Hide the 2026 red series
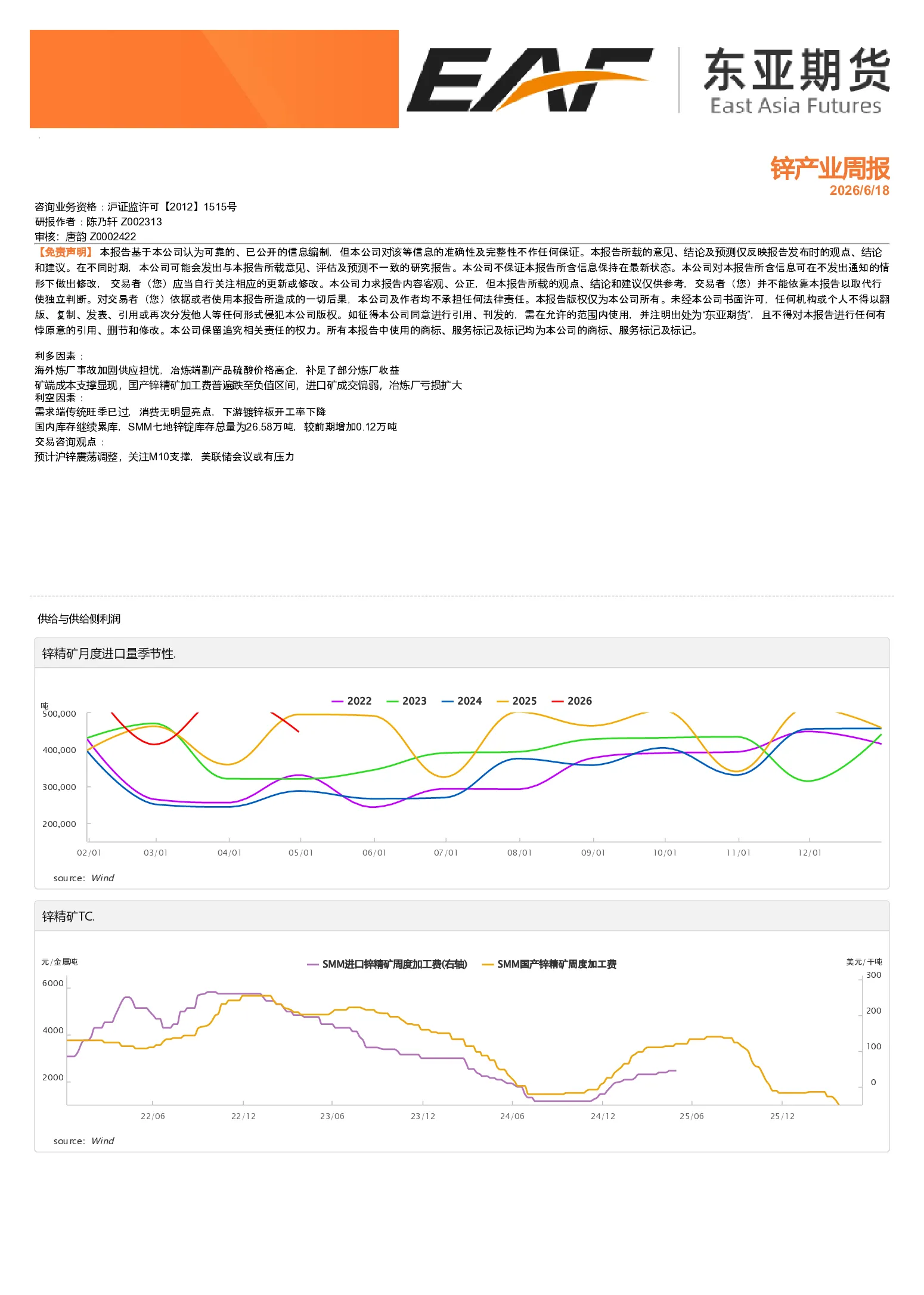The height and width of the screenshot is (1295, 924). point(572,701)
